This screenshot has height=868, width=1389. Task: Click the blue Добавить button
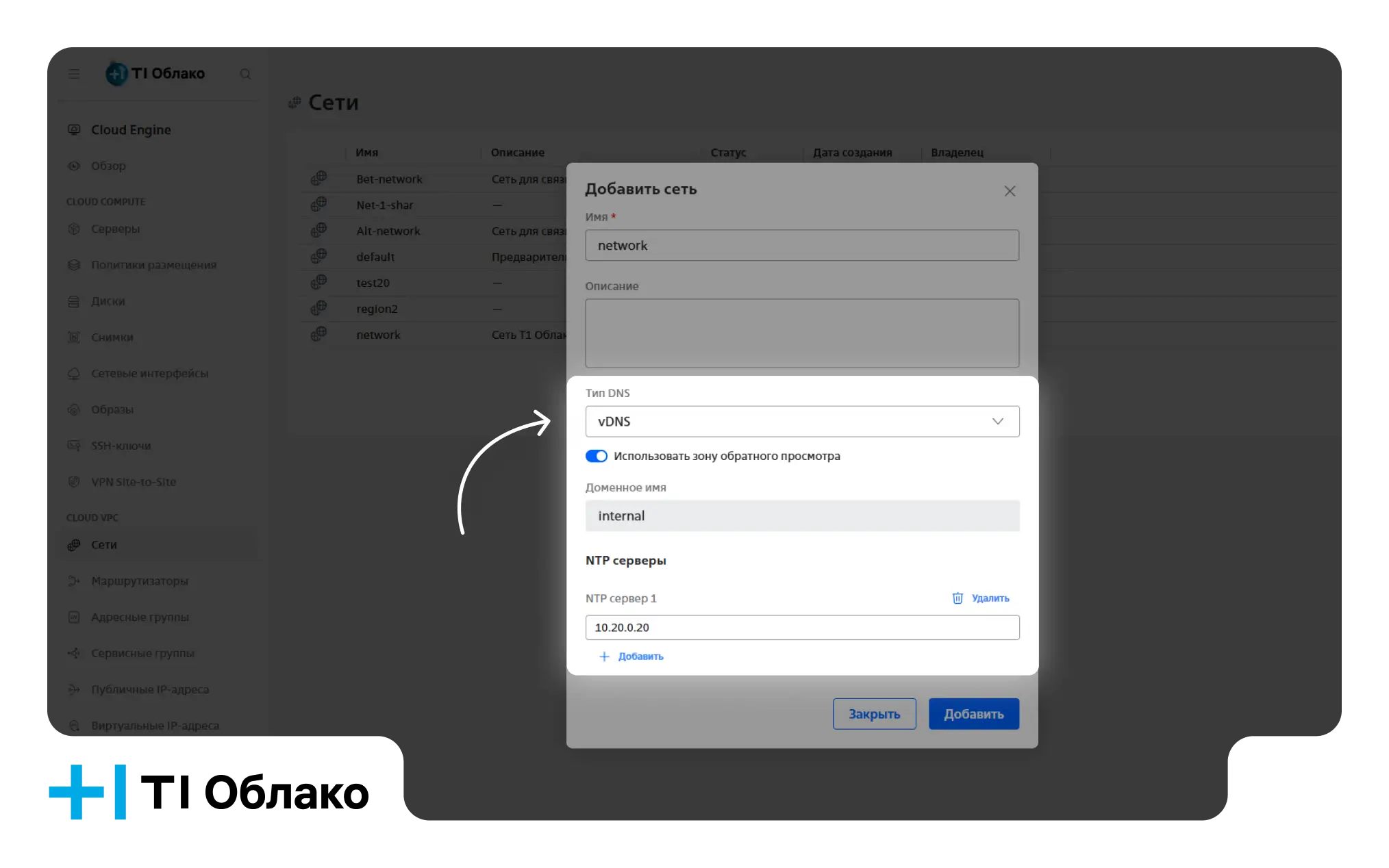point(973,714)
